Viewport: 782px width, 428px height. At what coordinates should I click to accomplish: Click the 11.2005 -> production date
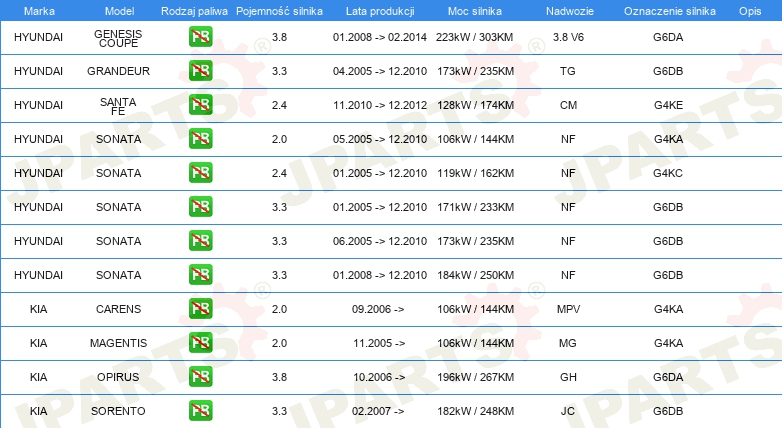pyautogui.click(x=379, y=343)
